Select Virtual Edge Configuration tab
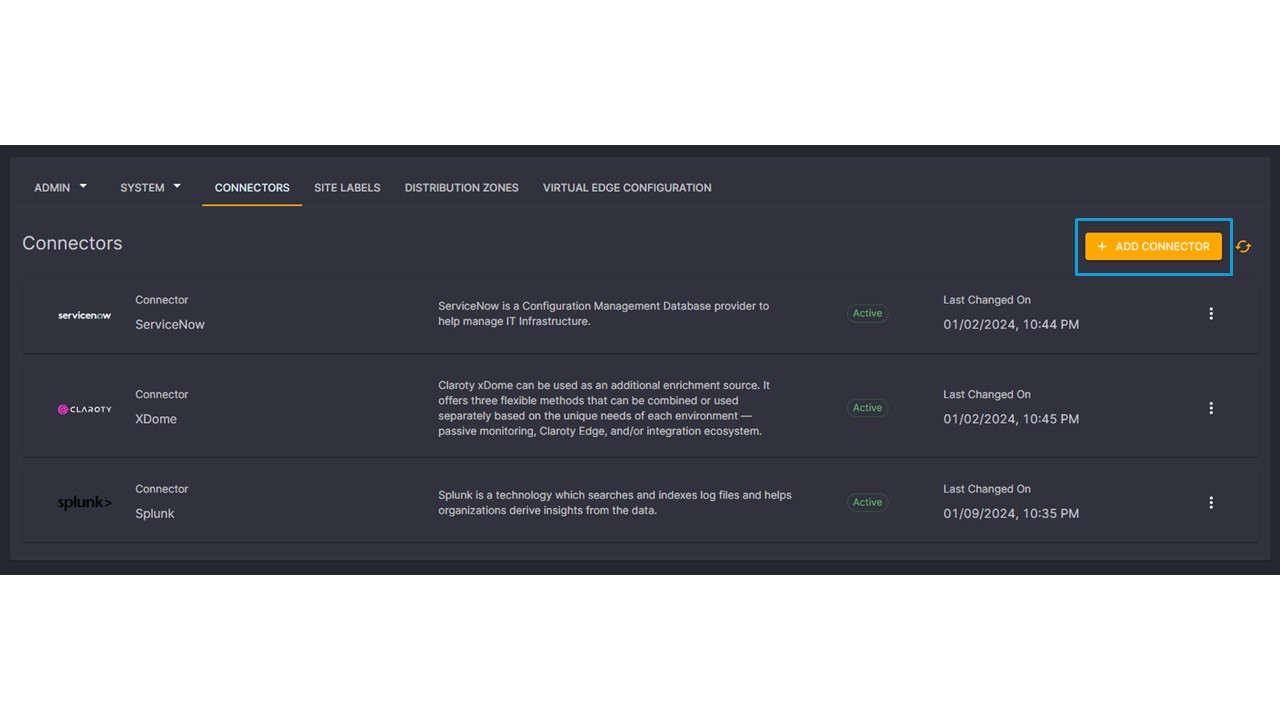This screenshot has width=1280, height=720. (627, 187)
